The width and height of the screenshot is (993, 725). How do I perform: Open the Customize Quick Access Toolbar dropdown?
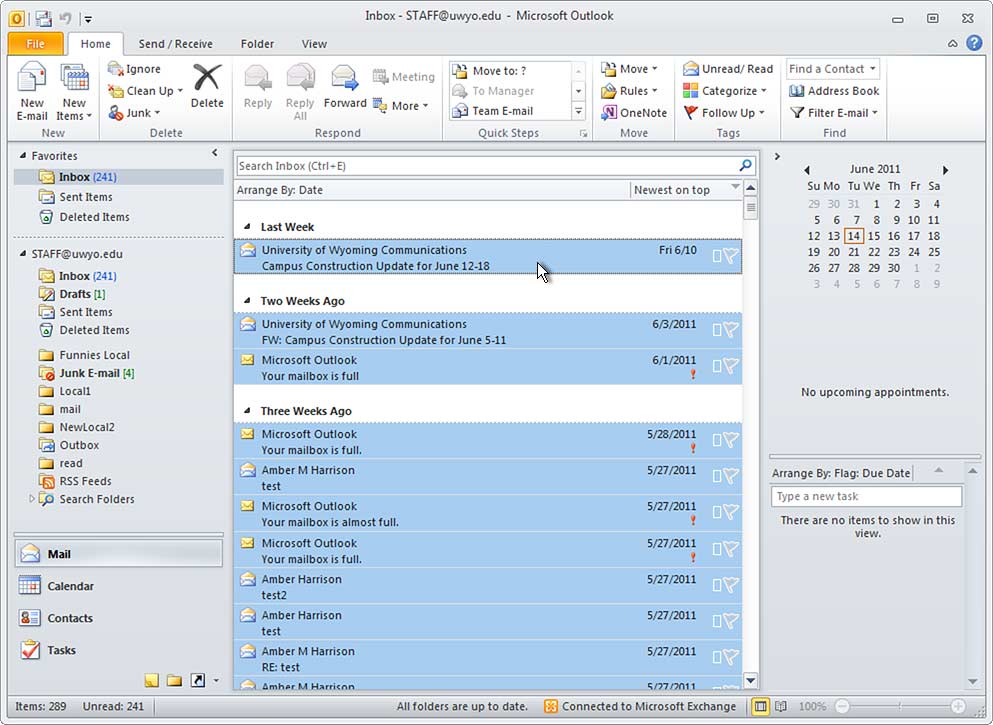[x=88, y=19]
